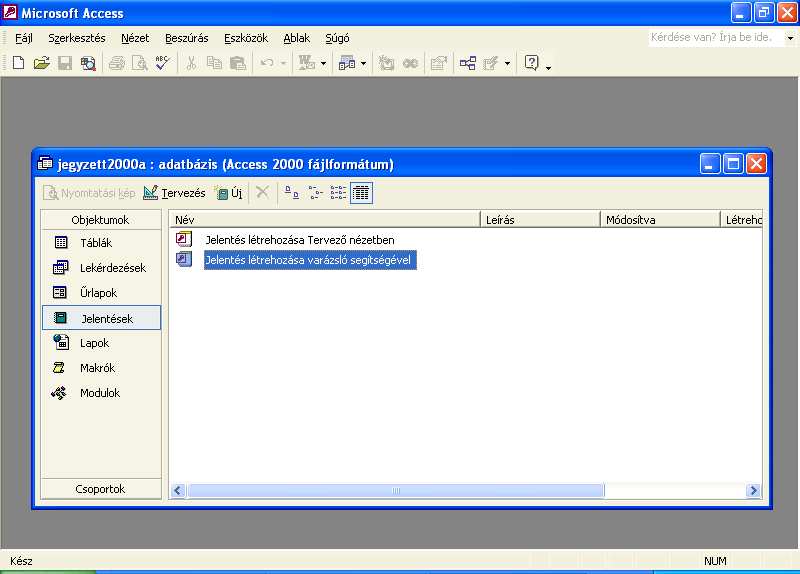Click the Objektumok bar header

(x=101, y=220)
